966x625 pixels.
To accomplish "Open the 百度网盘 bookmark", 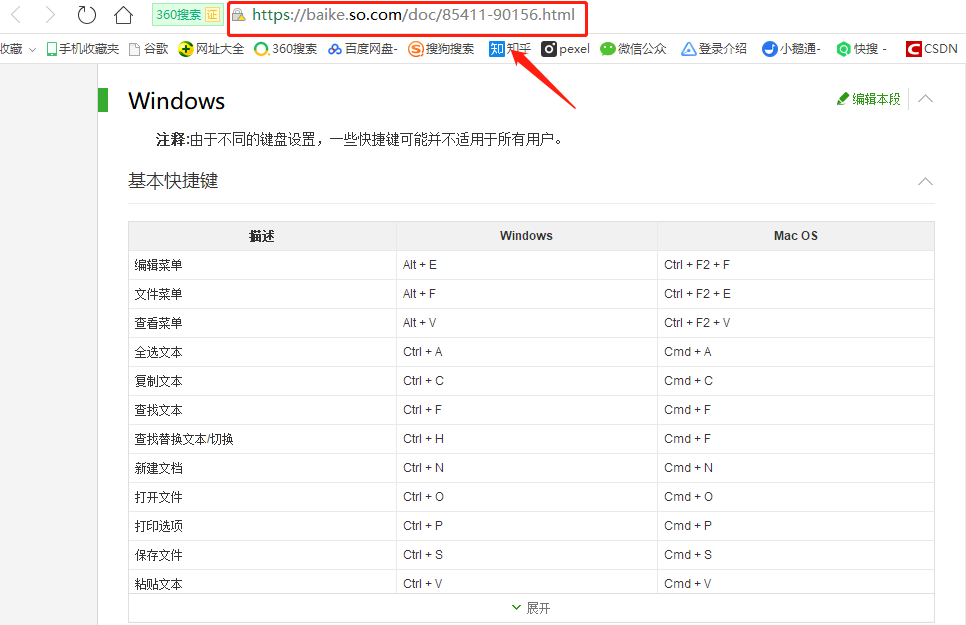I will [363, 49].
